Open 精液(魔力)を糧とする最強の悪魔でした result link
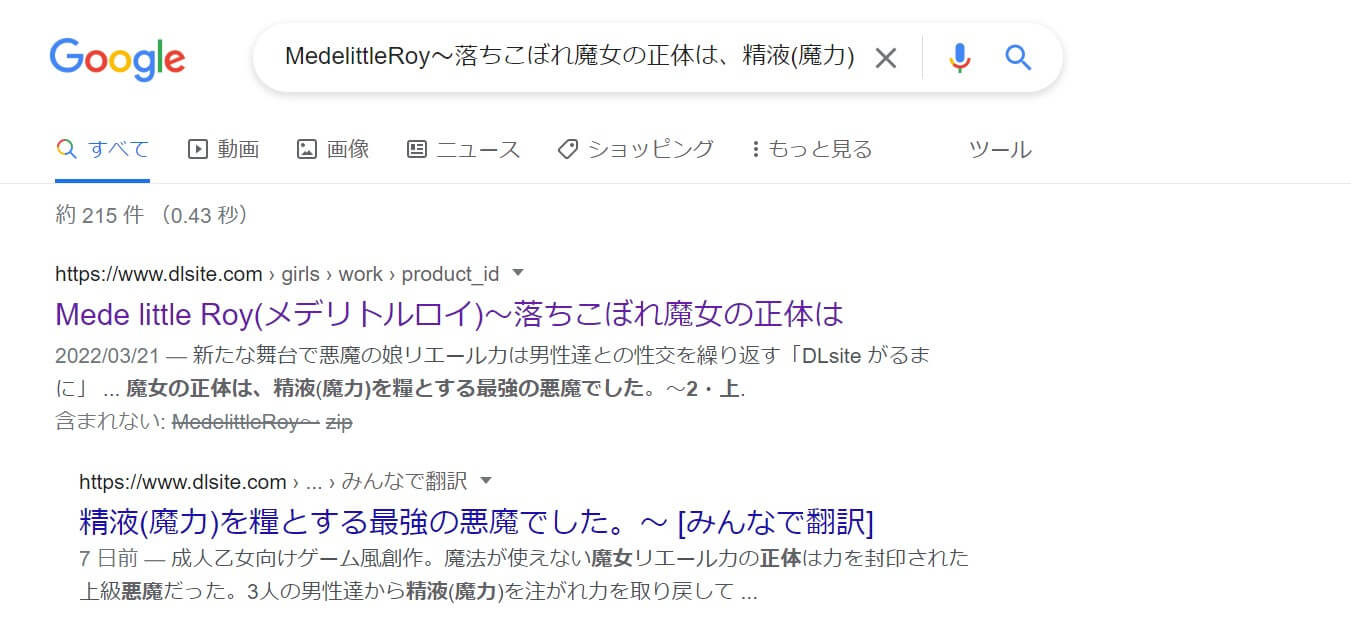This screenshot has width=1351, height=640. click(476, 521)
